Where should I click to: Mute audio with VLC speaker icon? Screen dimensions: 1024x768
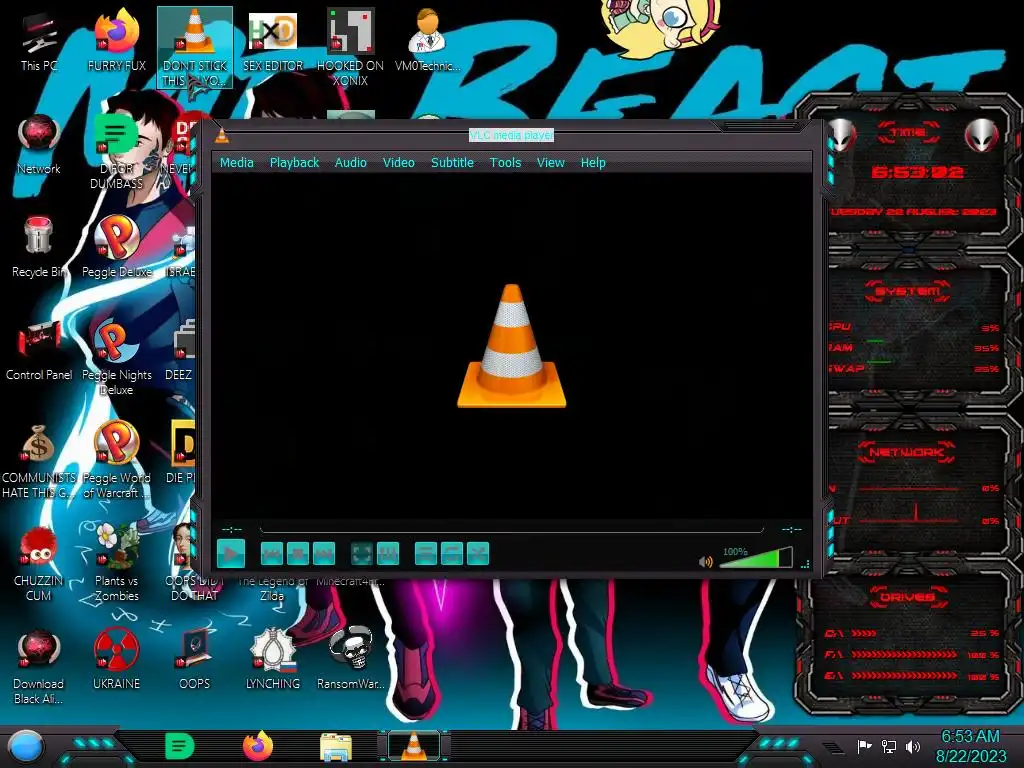click(x=705, y=562)
